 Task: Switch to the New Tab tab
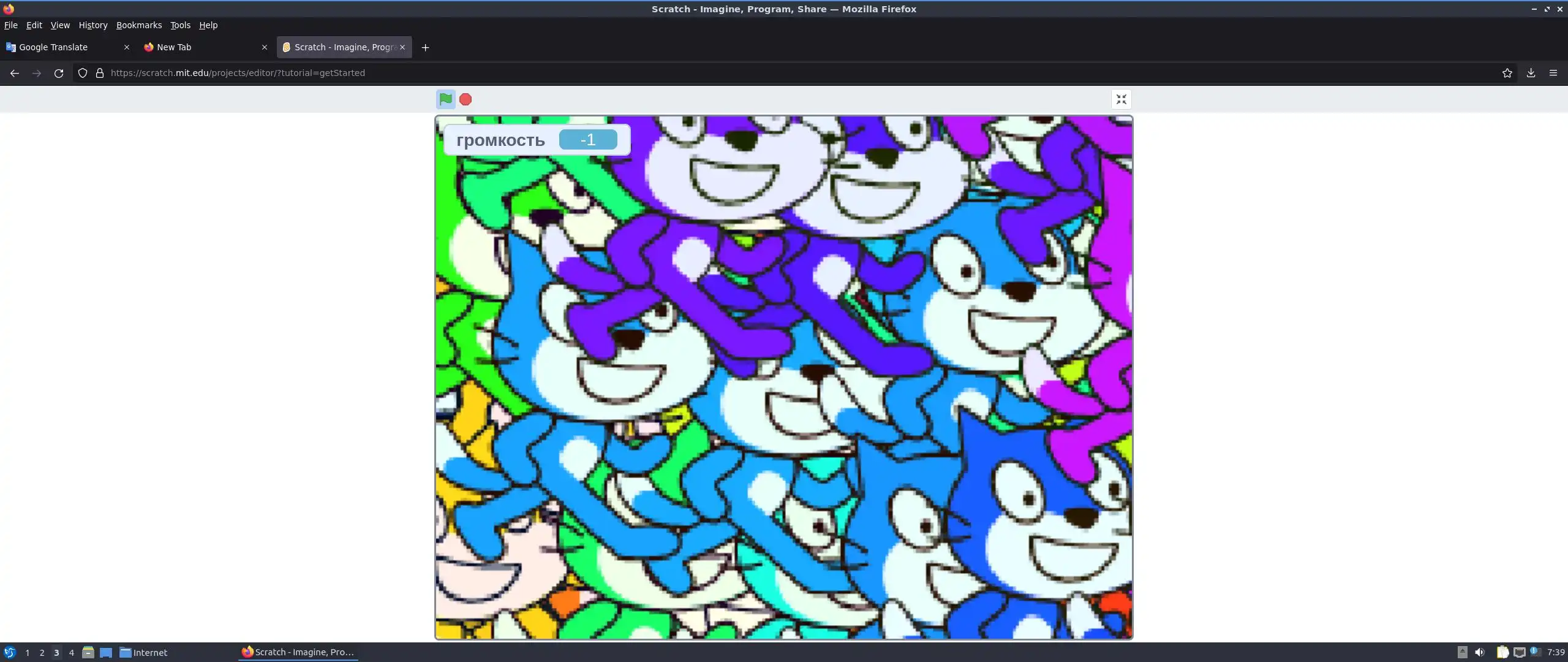click(196, 47)
